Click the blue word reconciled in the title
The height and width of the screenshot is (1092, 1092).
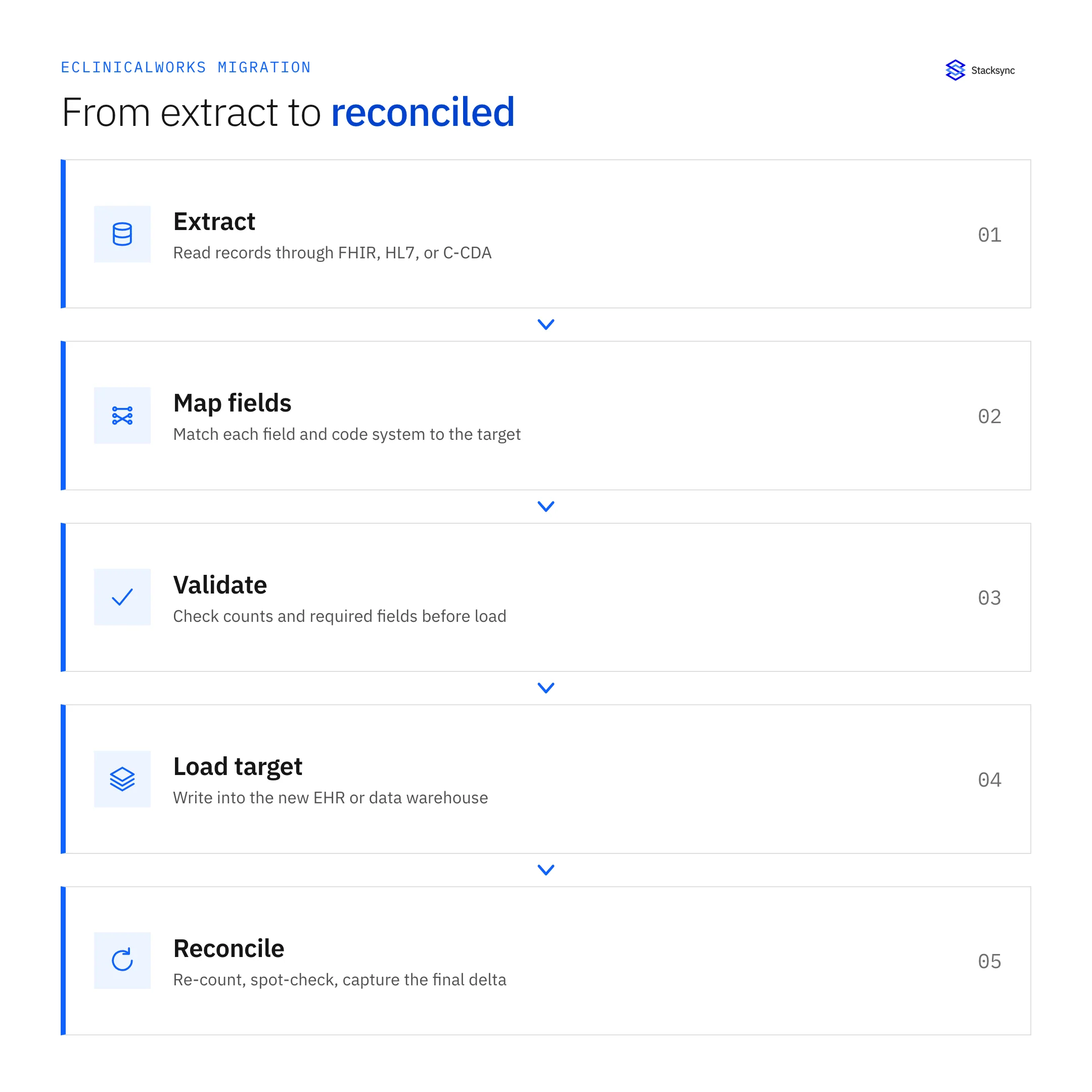[423, 112]
